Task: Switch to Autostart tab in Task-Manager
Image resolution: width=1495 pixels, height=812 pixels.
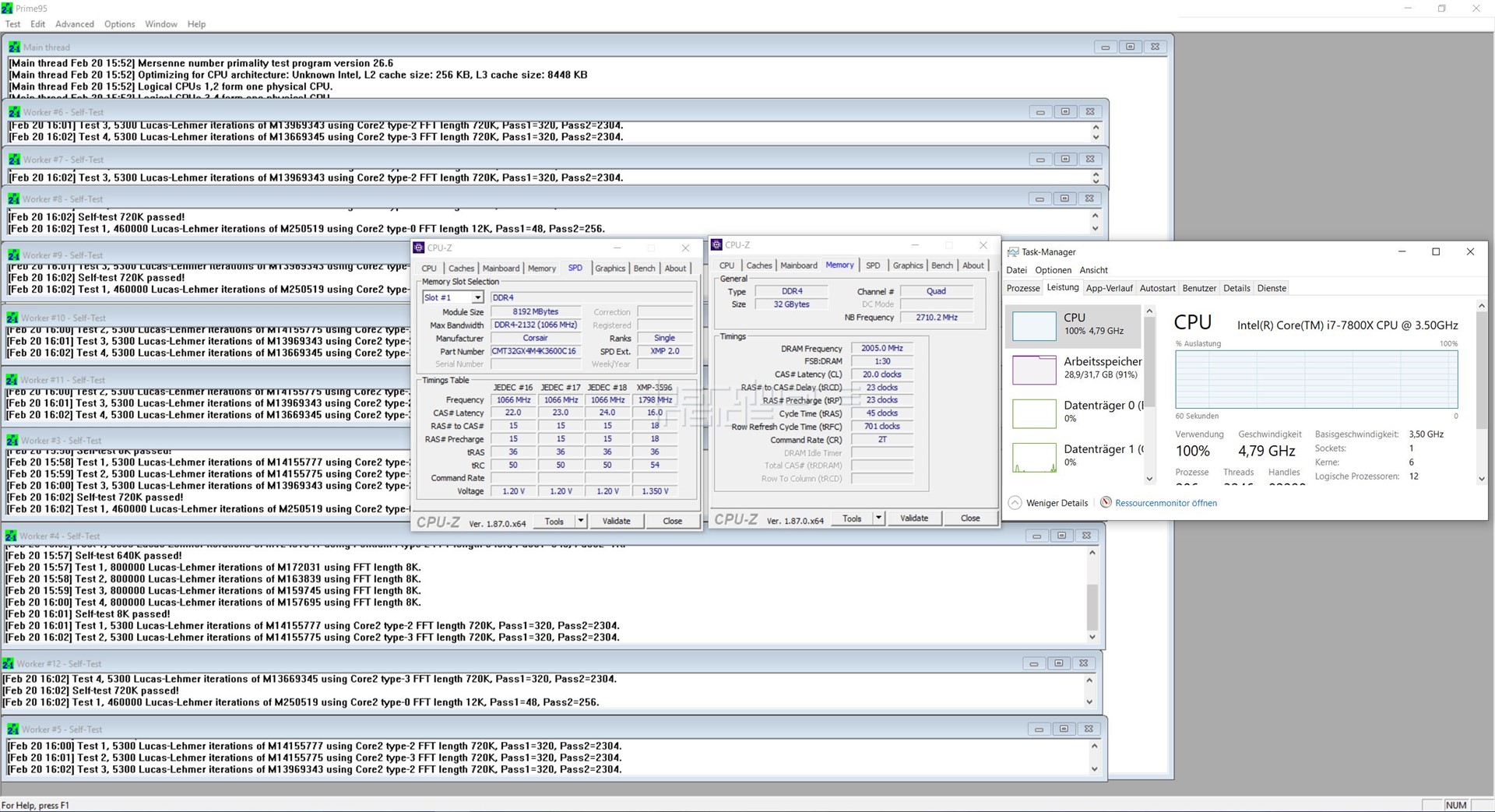Action: pyautogui.click(x=1157, y=288)
